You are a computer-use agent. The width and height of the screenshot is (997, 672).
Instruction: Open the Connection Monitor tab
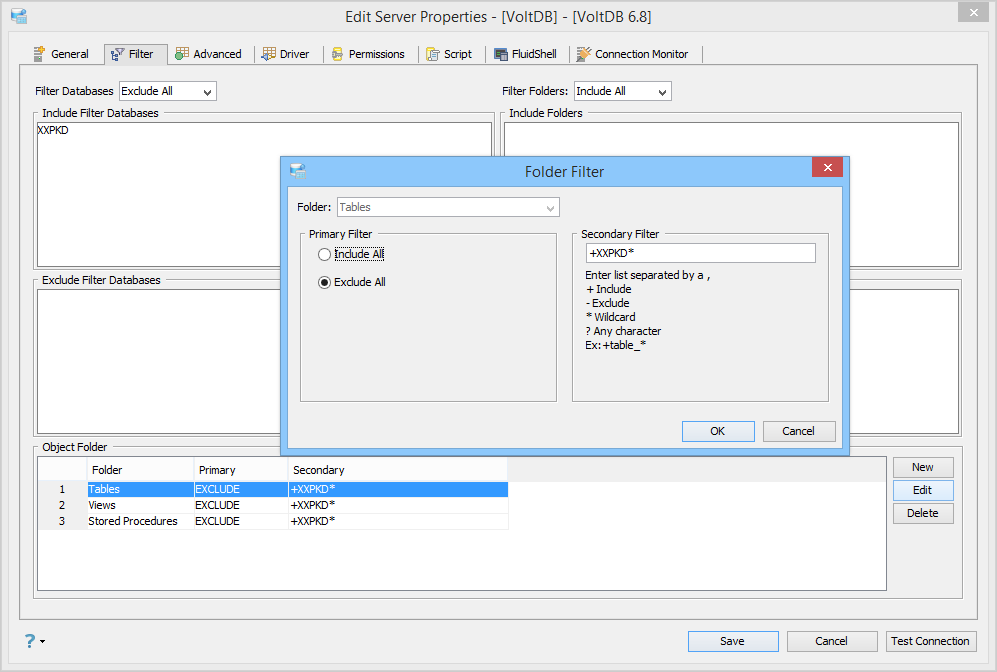pyautogui.click(x=633, y=54)
